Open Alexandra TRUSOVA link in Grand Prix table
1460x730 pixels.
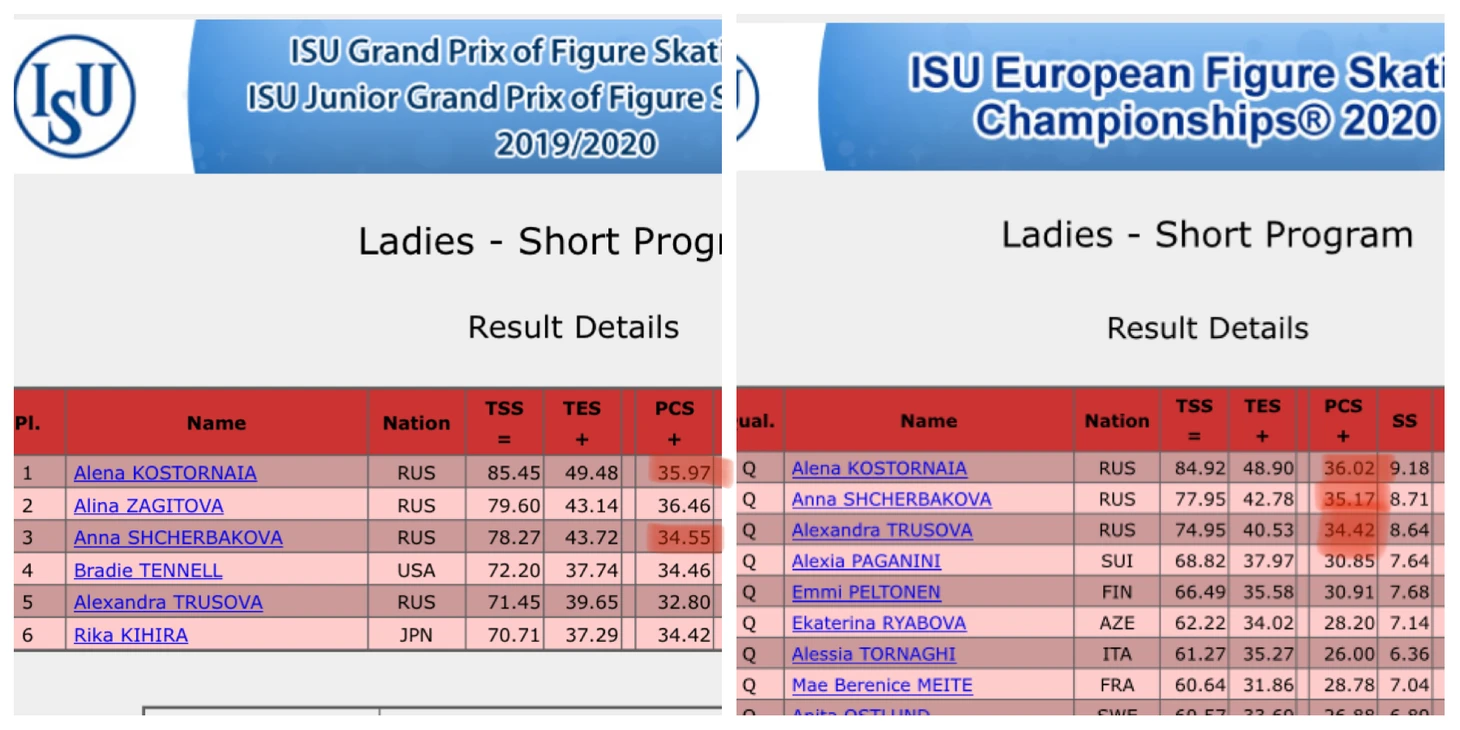click(168, 603)
